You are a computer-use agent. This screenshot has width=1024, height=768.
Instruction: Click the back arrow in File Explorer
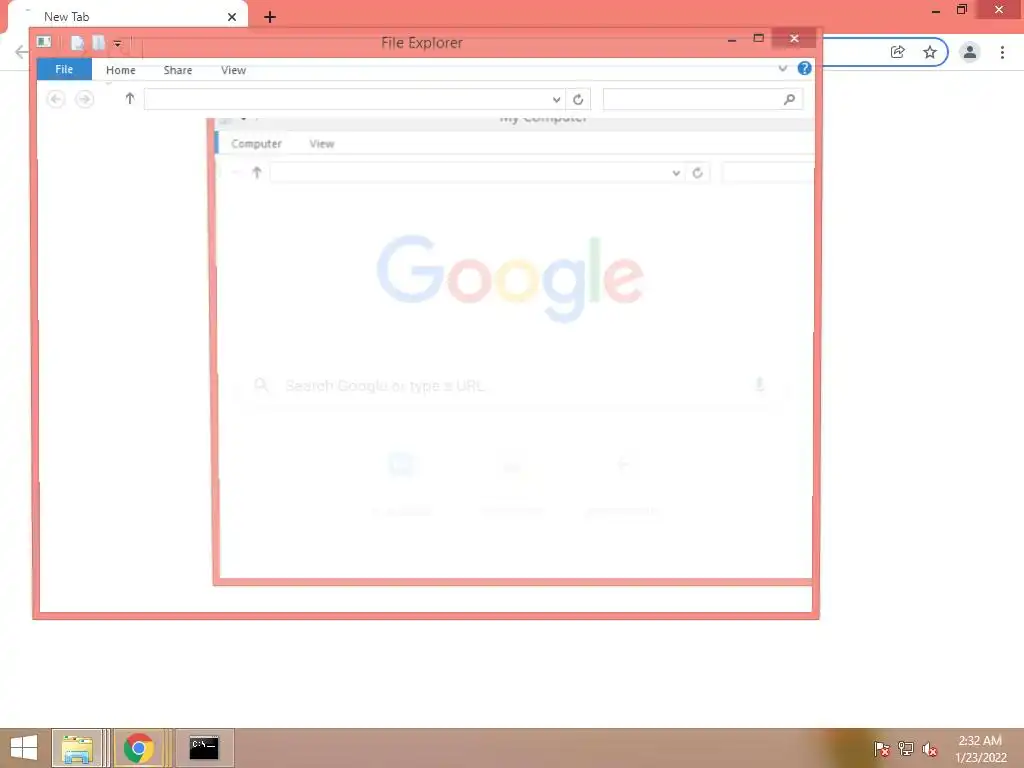56,99
